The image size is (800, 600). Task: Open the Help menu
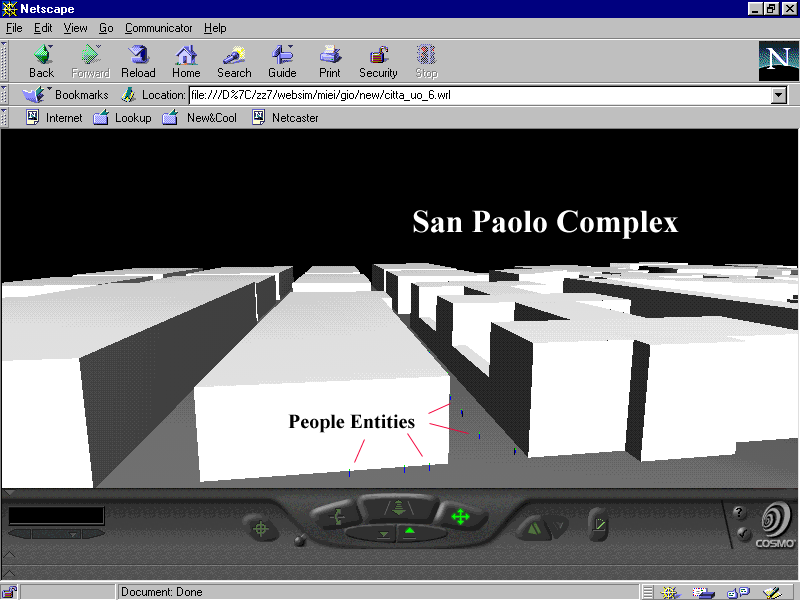tap(215, 28)
